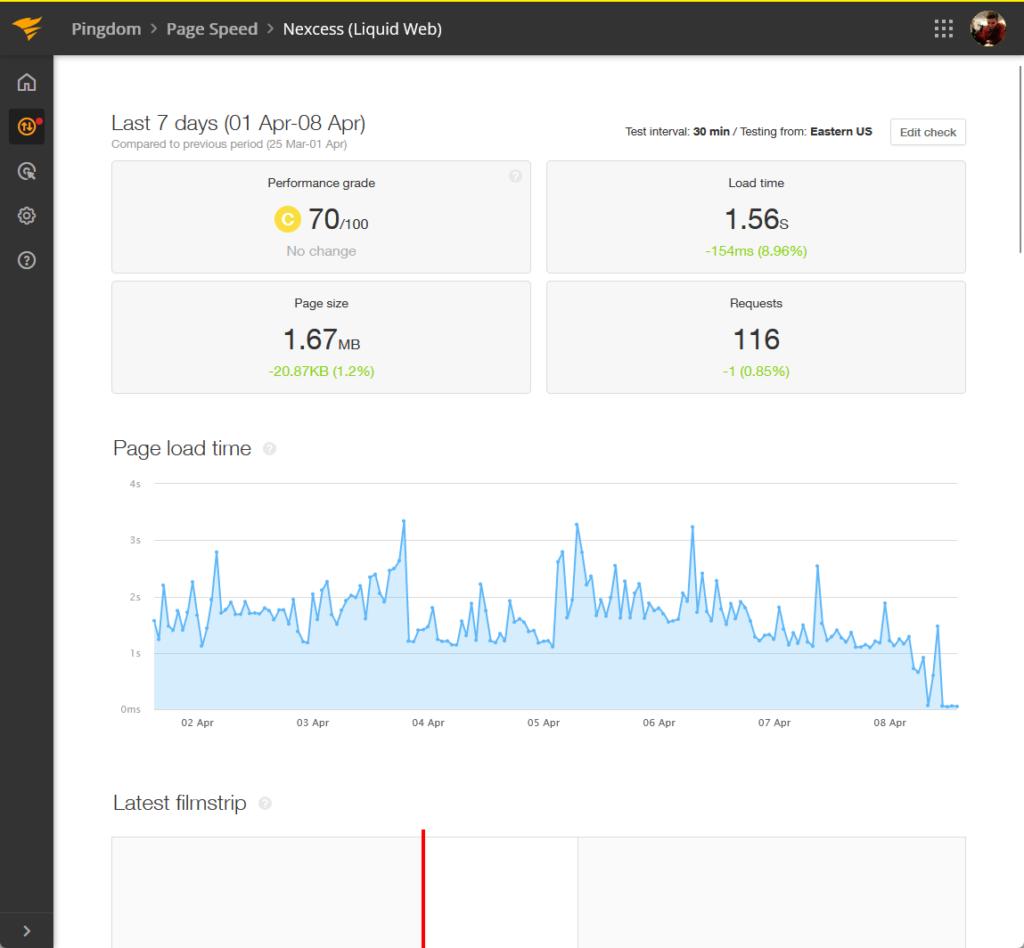Go to Page Speed breadcrumb
This screenshot has height=948, width=1024.
tap(212, 29)
